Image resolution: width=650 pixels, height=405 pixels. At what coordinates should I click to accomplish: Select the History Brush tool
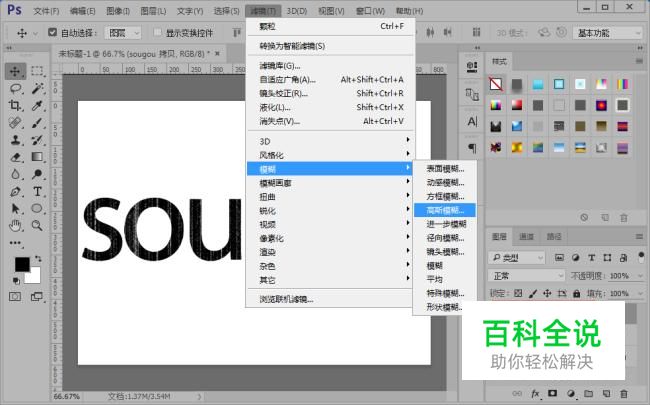pos(37,140)
